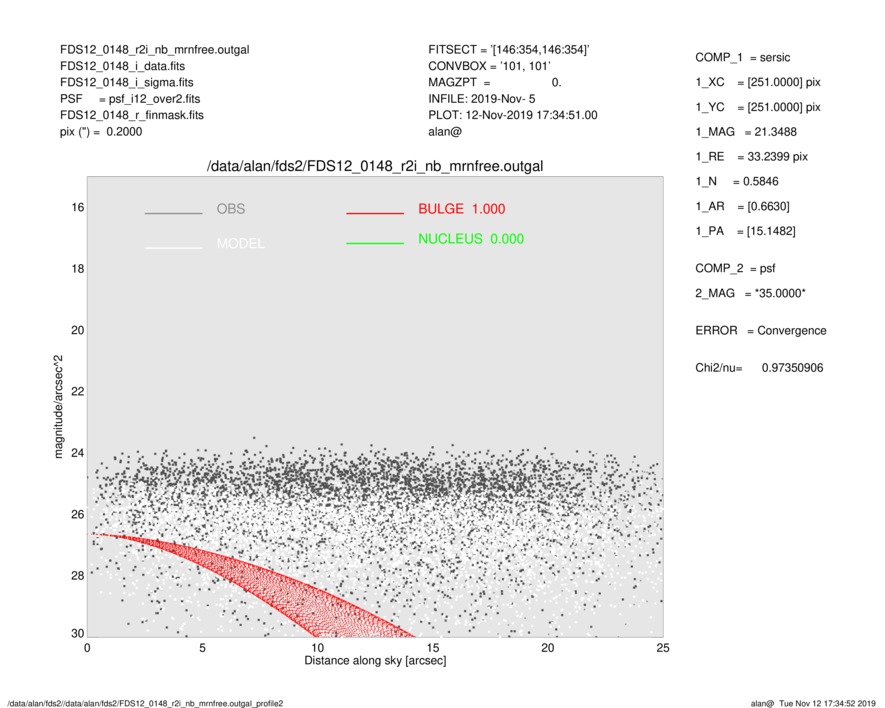Click the text FDS12_0148_i_sigma.fits

126,82
